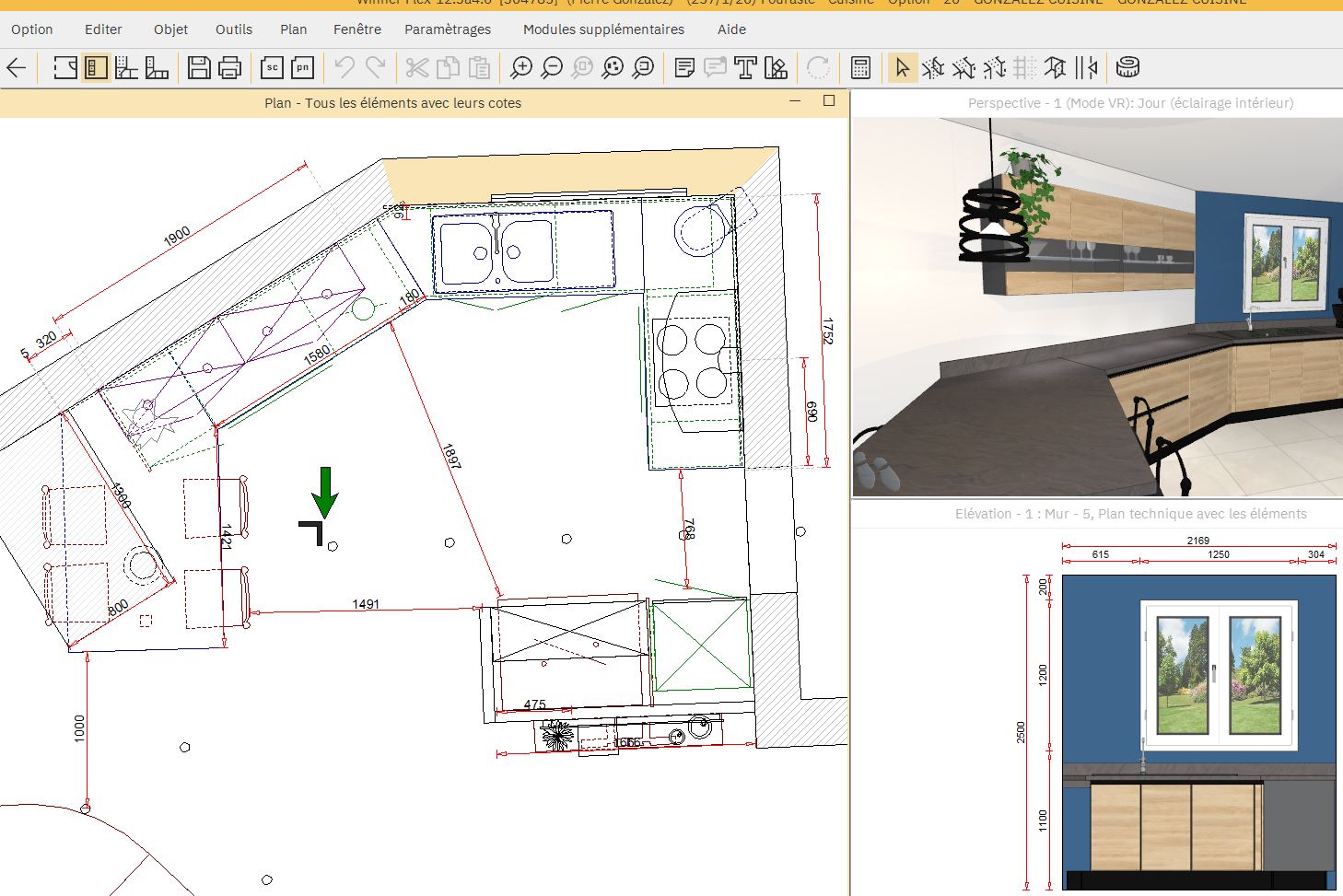The image size is (1343, 896).
Task: Expand the Fenêtre menu
Action: (x=356, y=29)
